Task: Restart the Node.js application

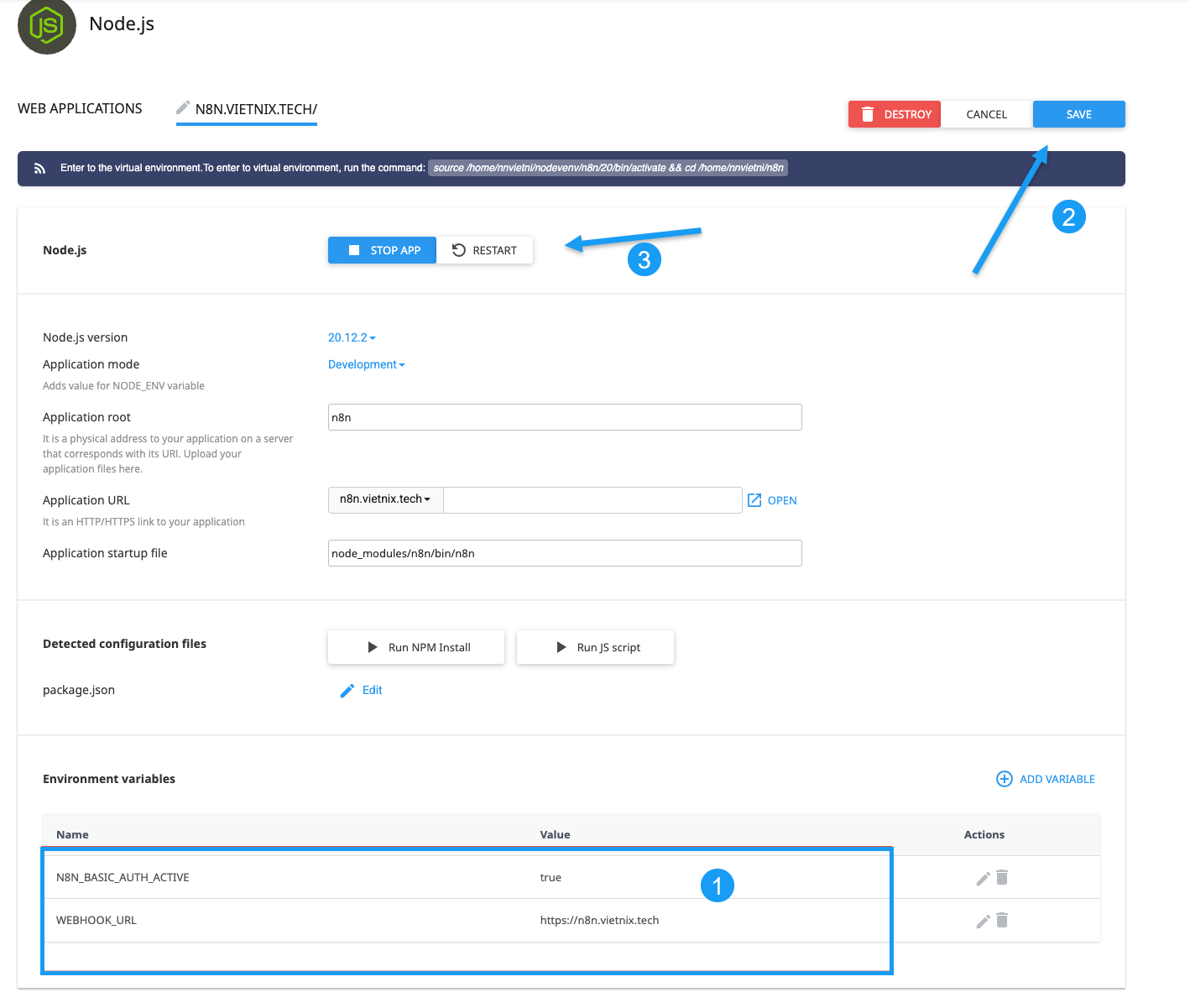Action: (484, 250)
